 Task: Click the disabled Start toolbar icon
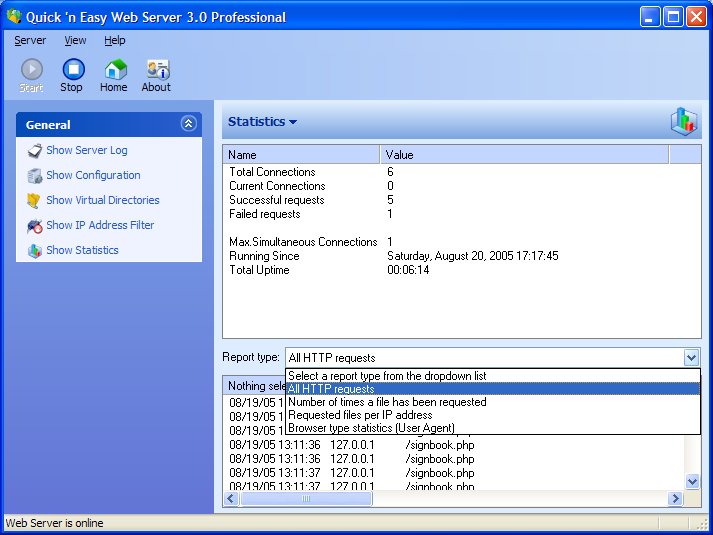31,70
